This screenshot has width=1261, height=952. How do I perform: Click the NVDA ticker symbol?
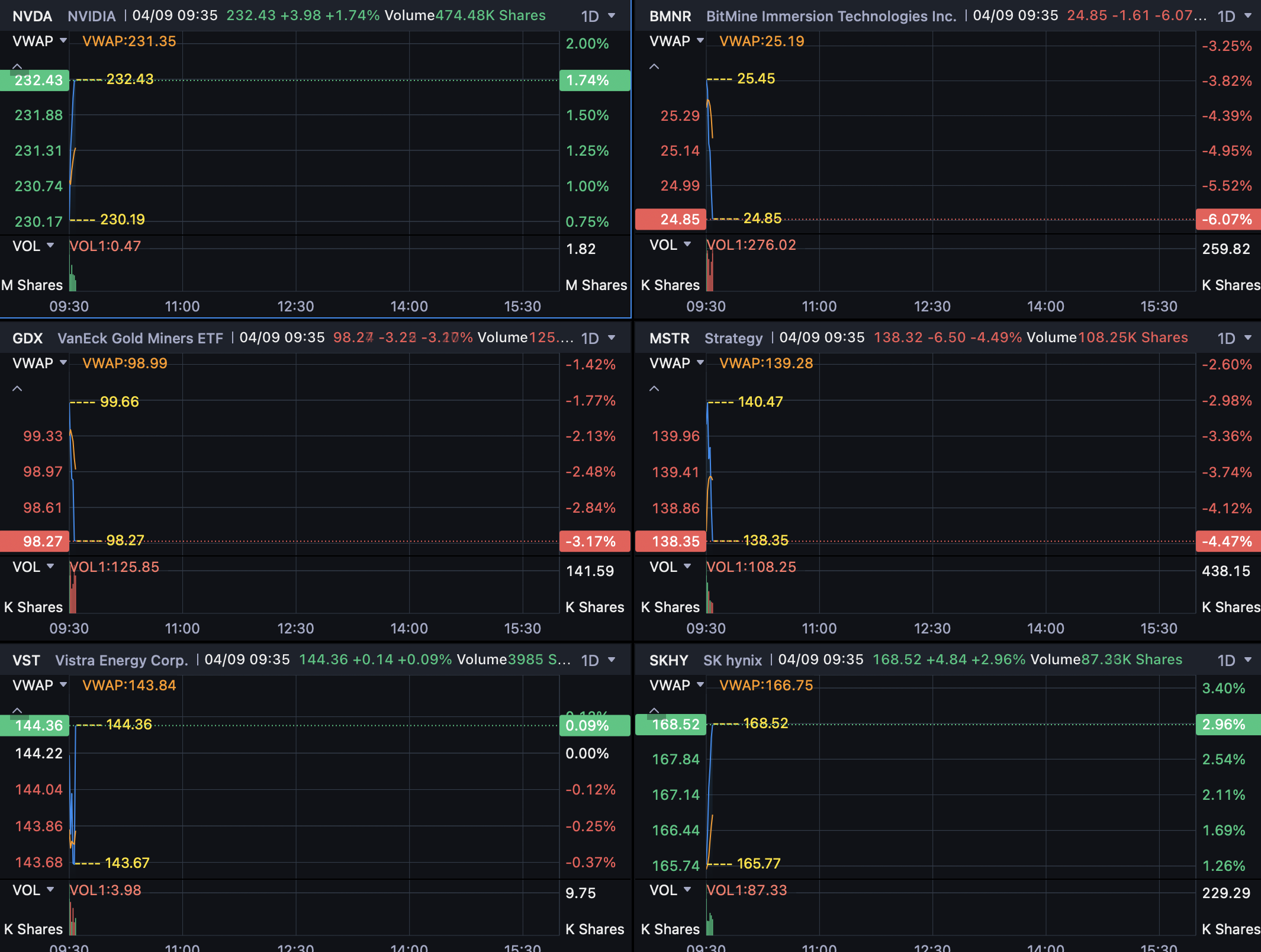(33, 16)
